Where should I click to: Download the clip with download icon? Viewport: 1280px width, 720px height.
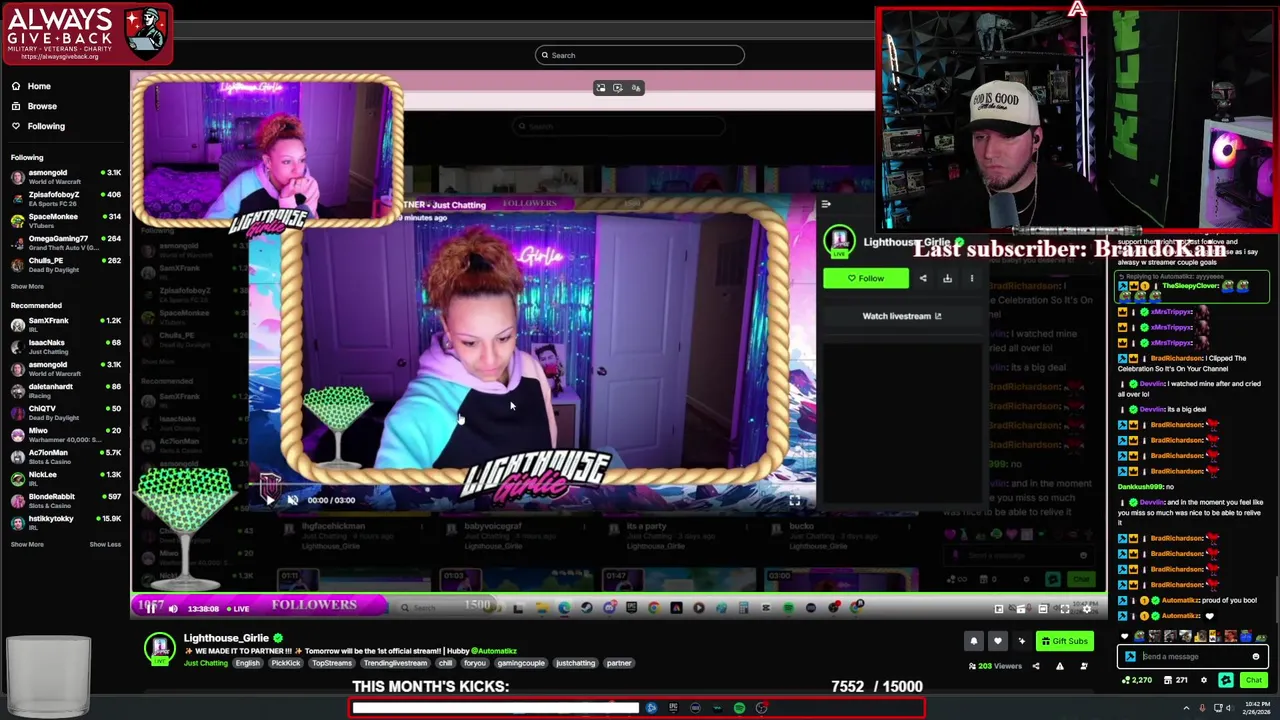coord(947,279)
